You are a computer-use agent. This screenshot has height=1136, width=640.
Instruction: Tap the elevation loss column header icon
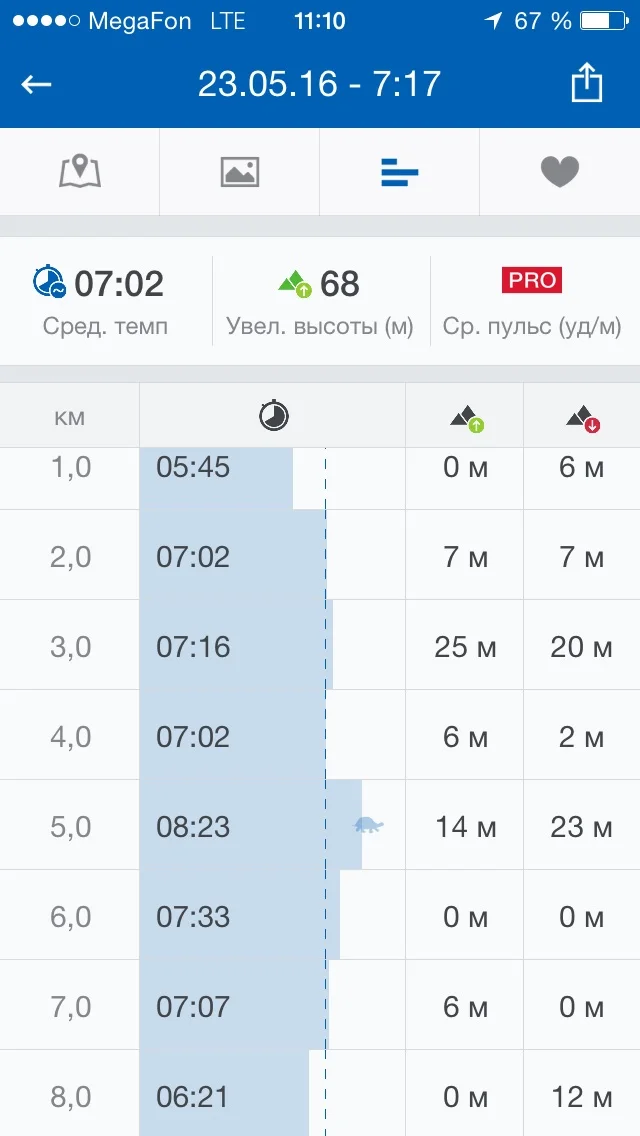coord(582,418)
